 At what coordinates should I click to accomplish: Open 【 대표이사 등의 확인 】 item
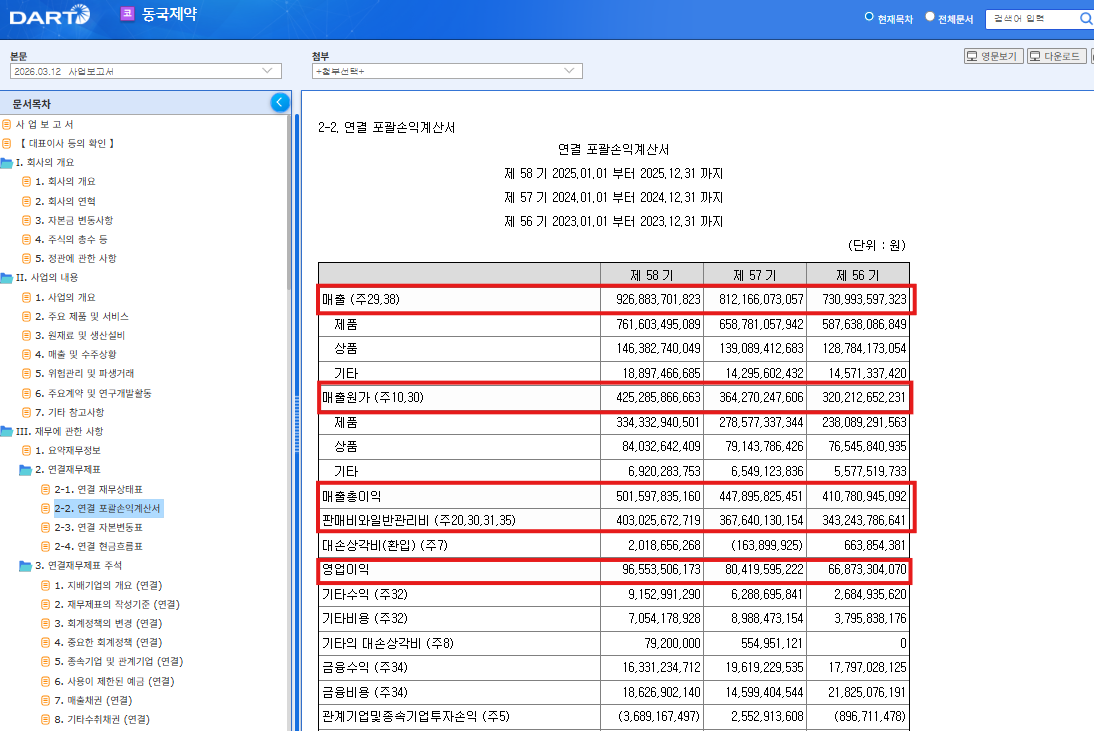coord(66,144)
